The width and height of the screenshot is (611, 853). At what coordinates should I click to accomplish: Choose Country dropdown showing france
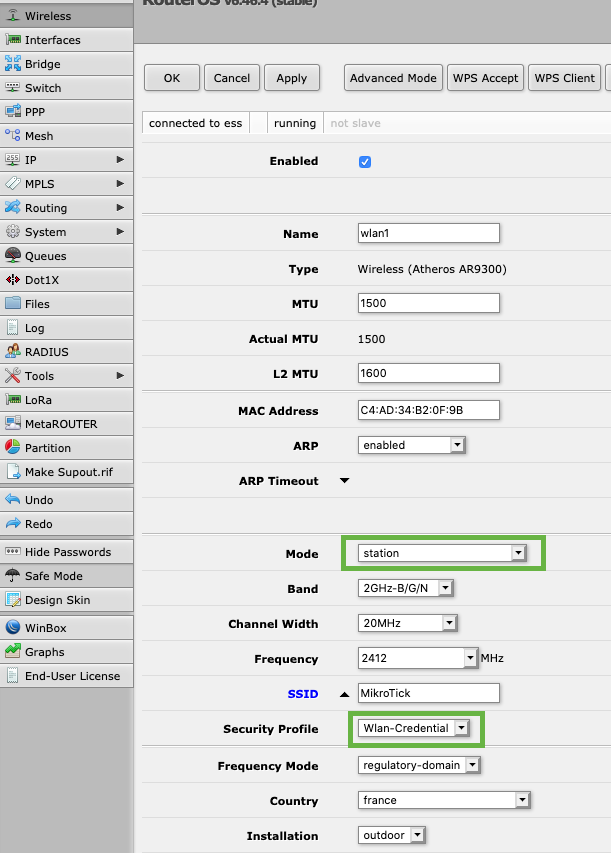point(443,801)
